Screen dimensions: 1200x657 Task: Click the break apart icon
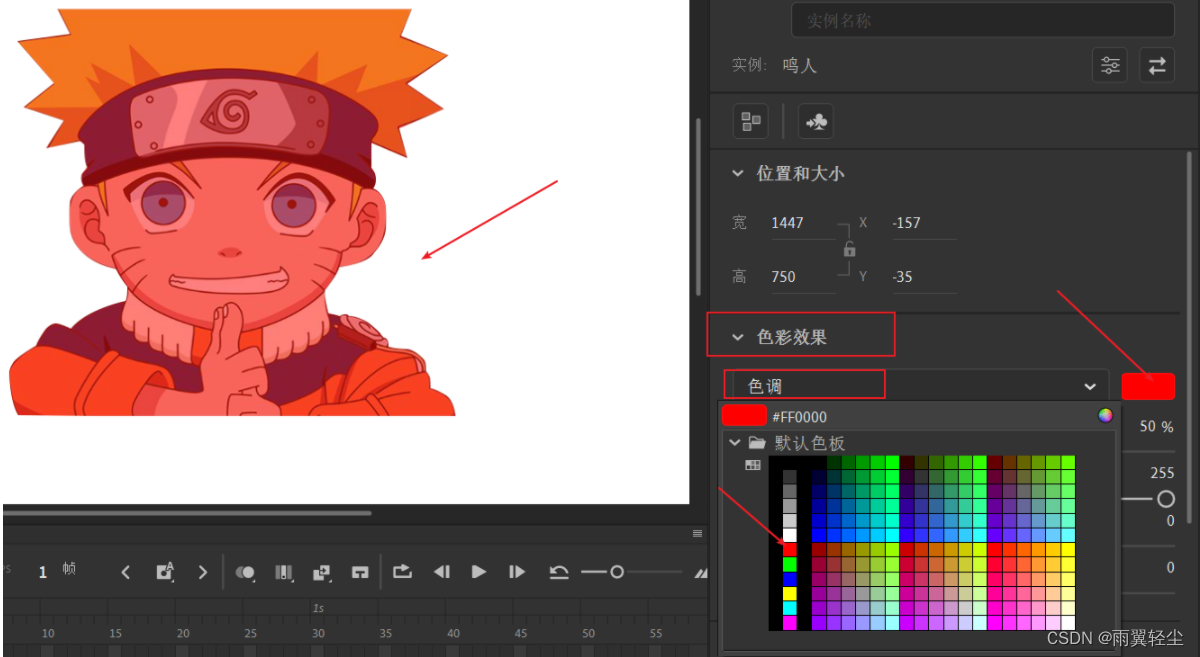(x=750, y=122)
